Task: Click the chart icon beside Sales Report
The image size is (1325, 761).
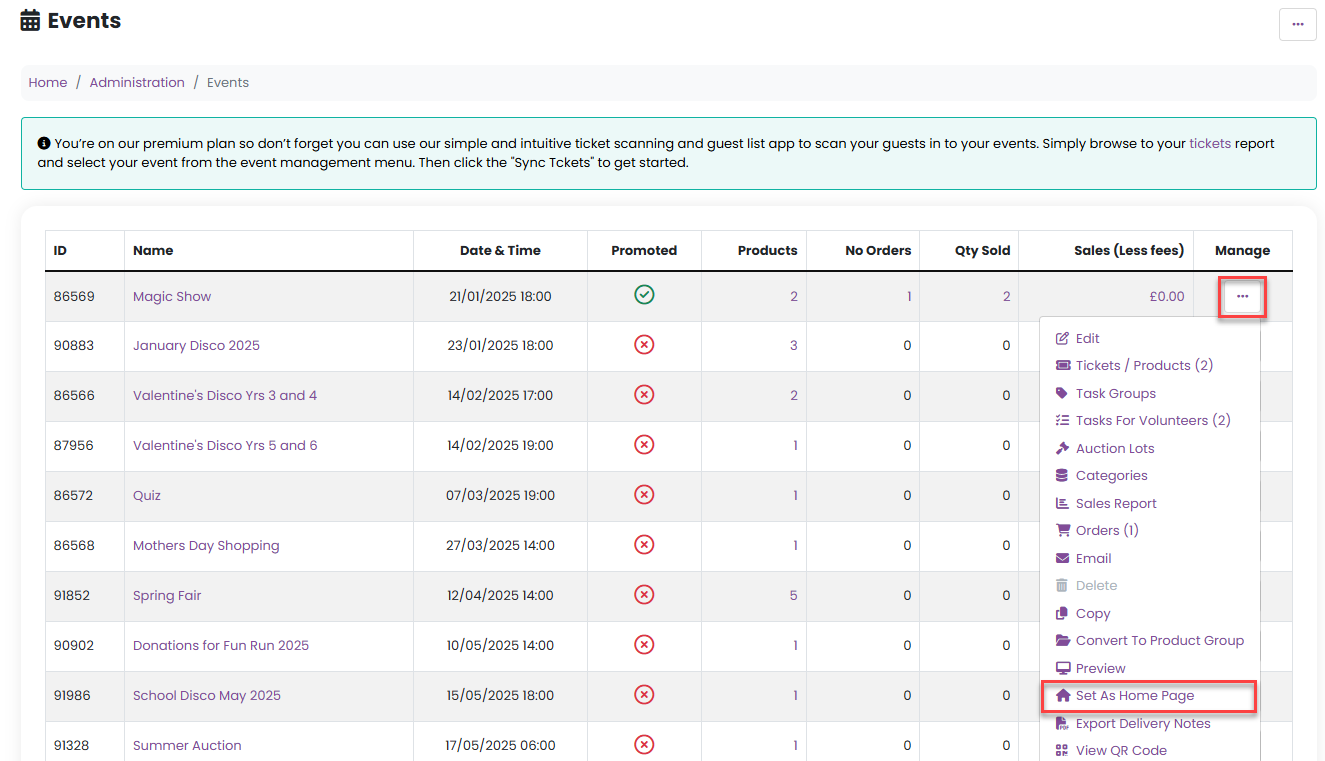Action: (1063, 503)
